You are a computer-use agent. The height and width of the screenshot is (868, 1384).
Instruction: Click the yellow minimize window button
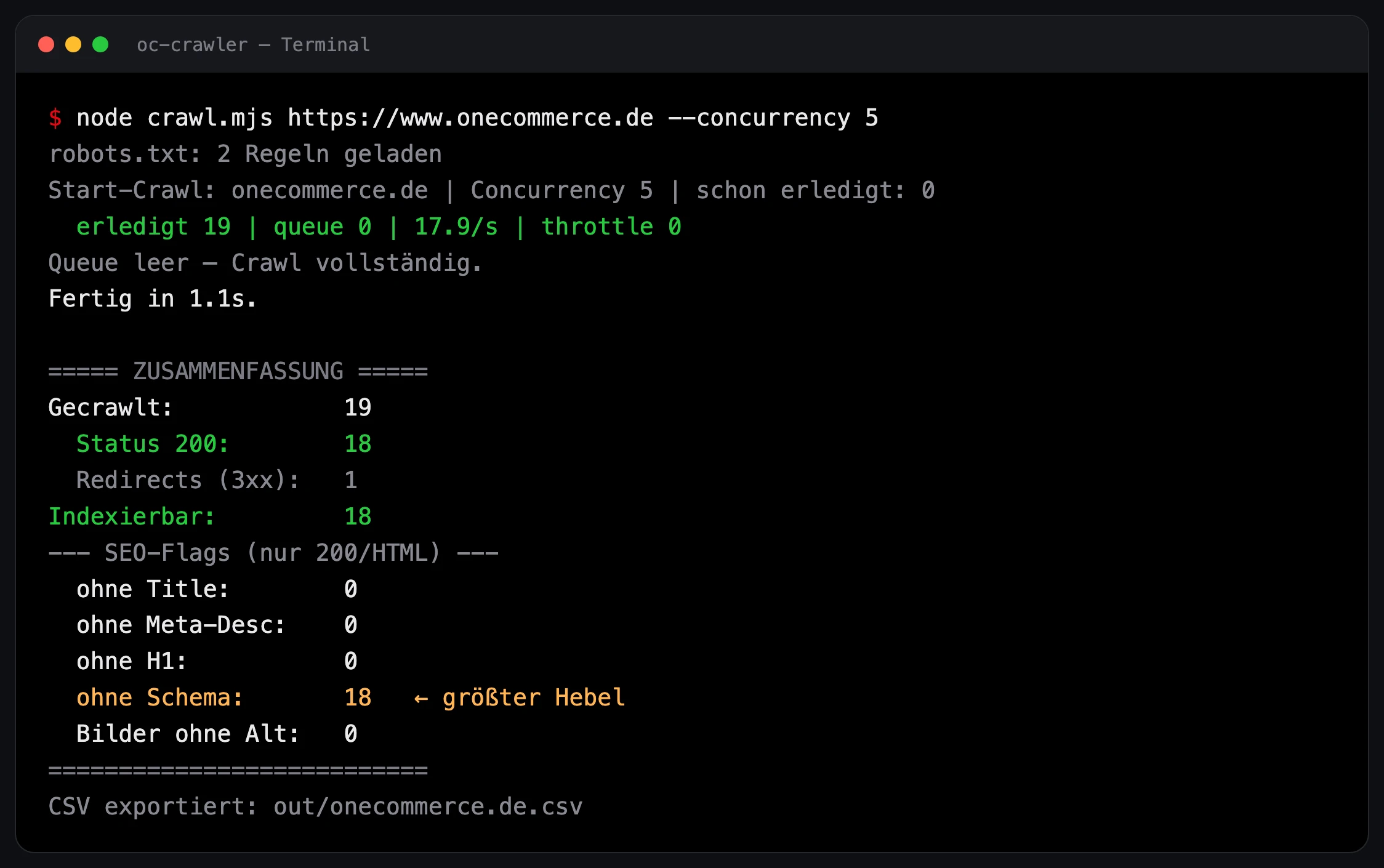(73, 44)
